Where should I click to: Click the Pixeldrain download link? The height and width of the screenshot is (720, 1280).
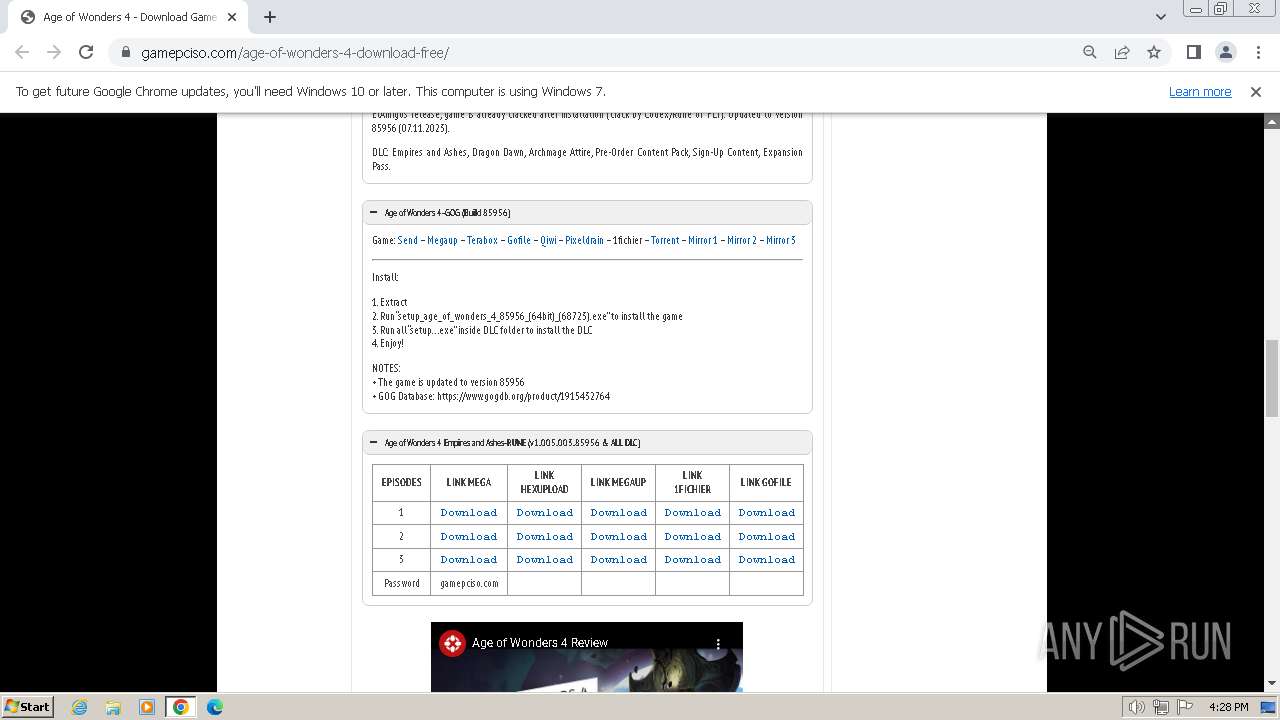pos(584,240)
